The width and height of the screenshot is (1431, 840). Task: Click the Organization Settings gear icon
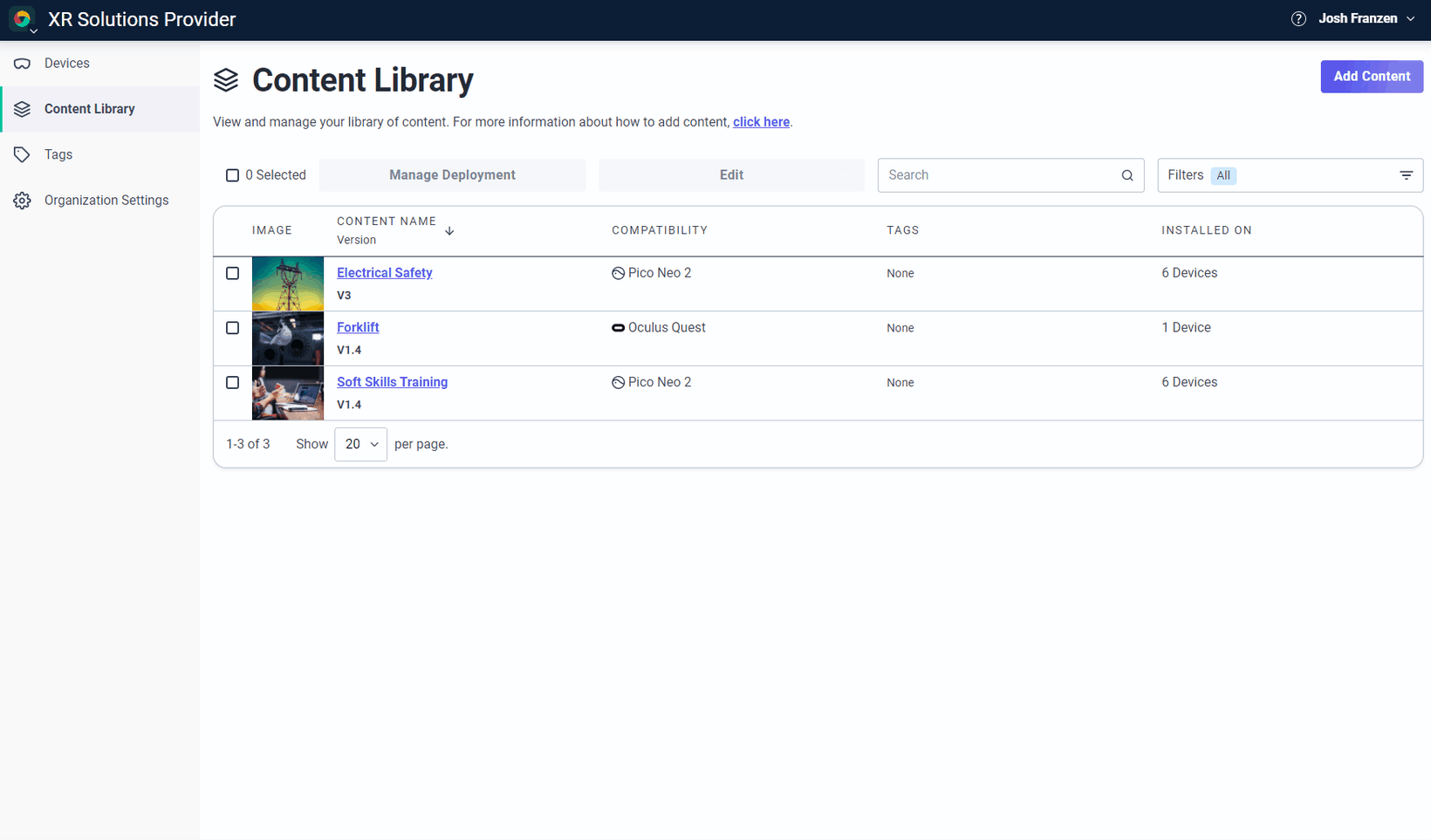click(x=23, y=201)
